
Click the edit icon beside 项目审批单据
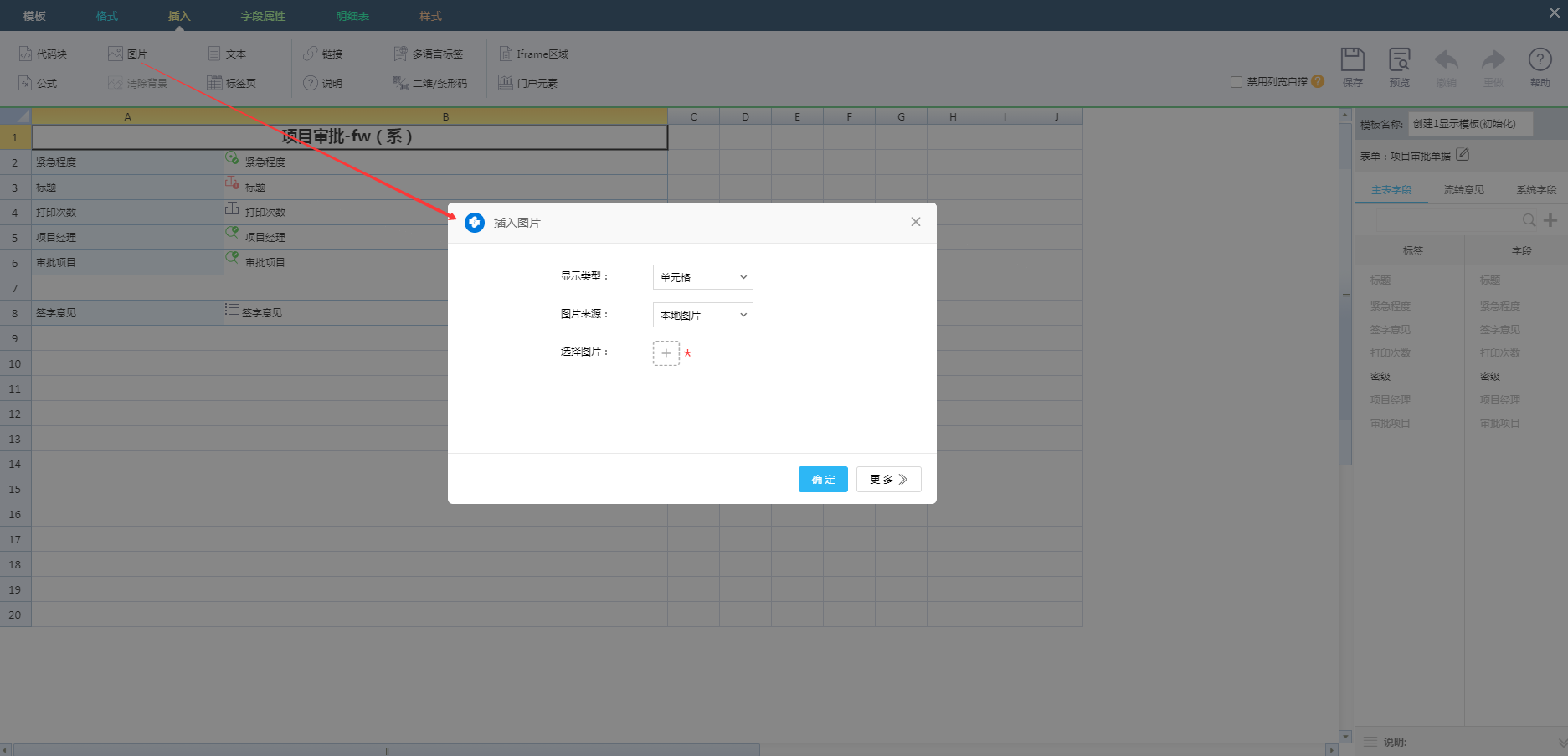[1463, 155]
